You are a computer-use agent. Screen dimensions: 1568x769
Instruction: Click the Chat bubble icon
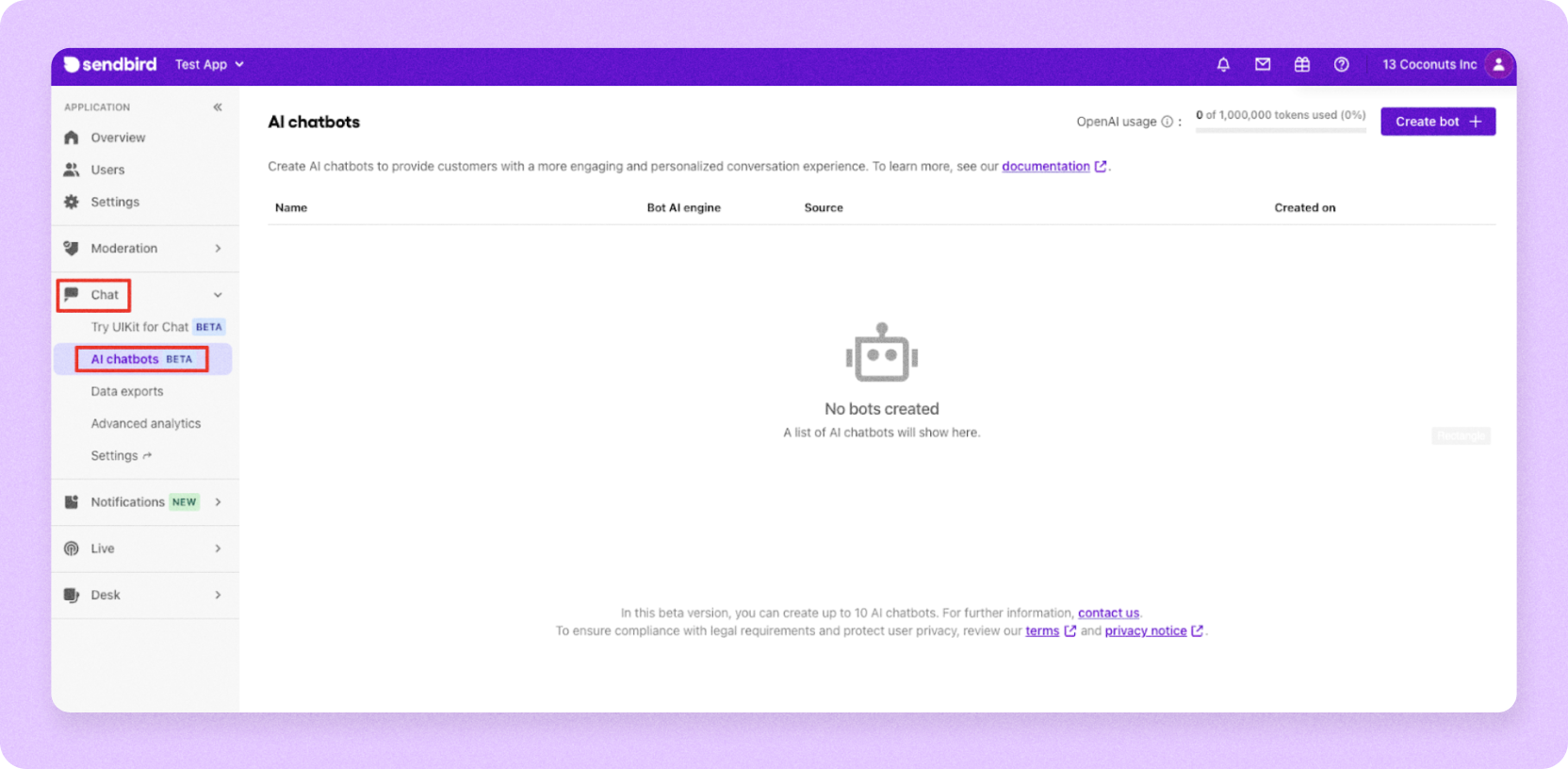pos(72,294)
